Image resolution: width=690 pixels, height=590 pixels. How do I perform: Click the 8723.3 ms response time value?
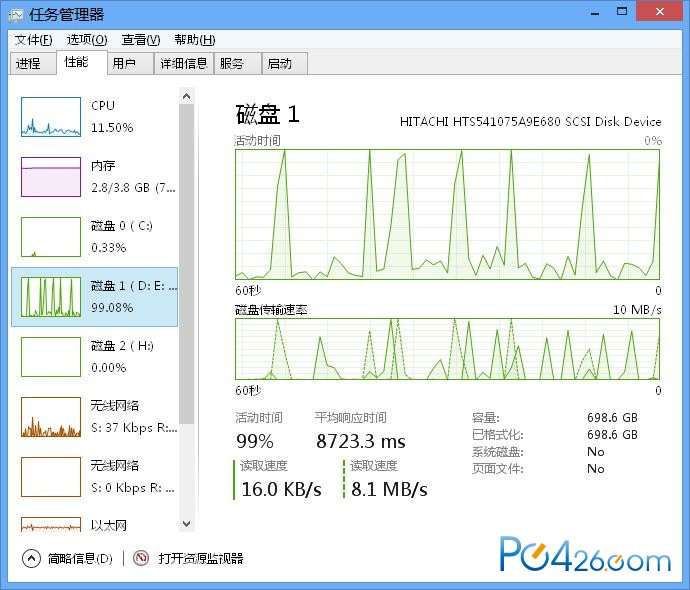click(x=361, y=441)
